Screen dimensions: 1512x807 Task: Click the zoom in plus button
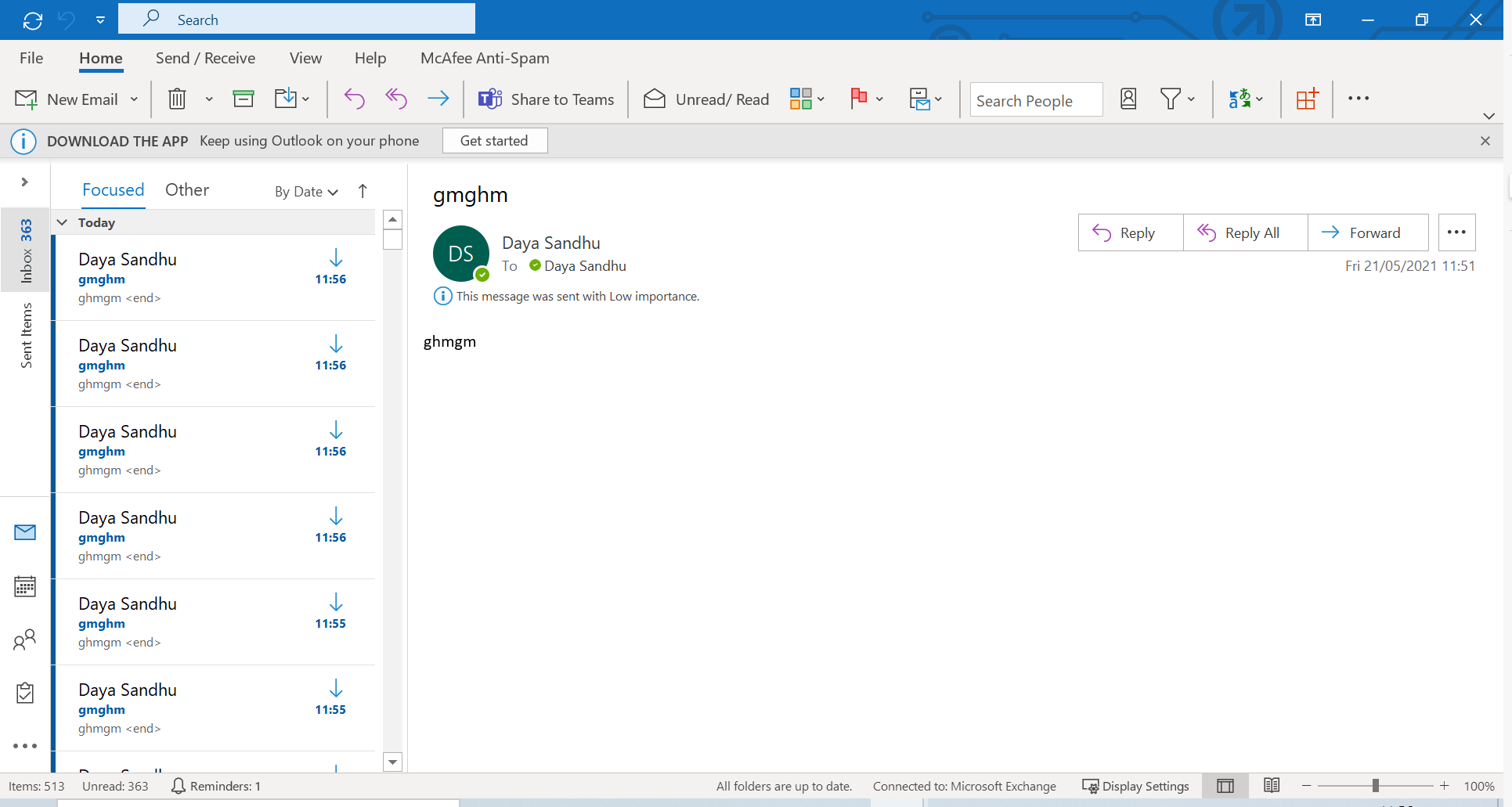coord(1445,785)
